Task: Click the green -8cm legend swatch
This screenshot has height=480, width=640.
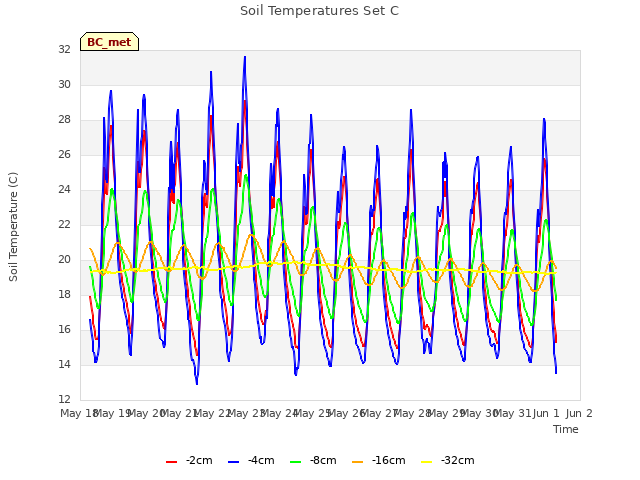Action: (296, 462)
